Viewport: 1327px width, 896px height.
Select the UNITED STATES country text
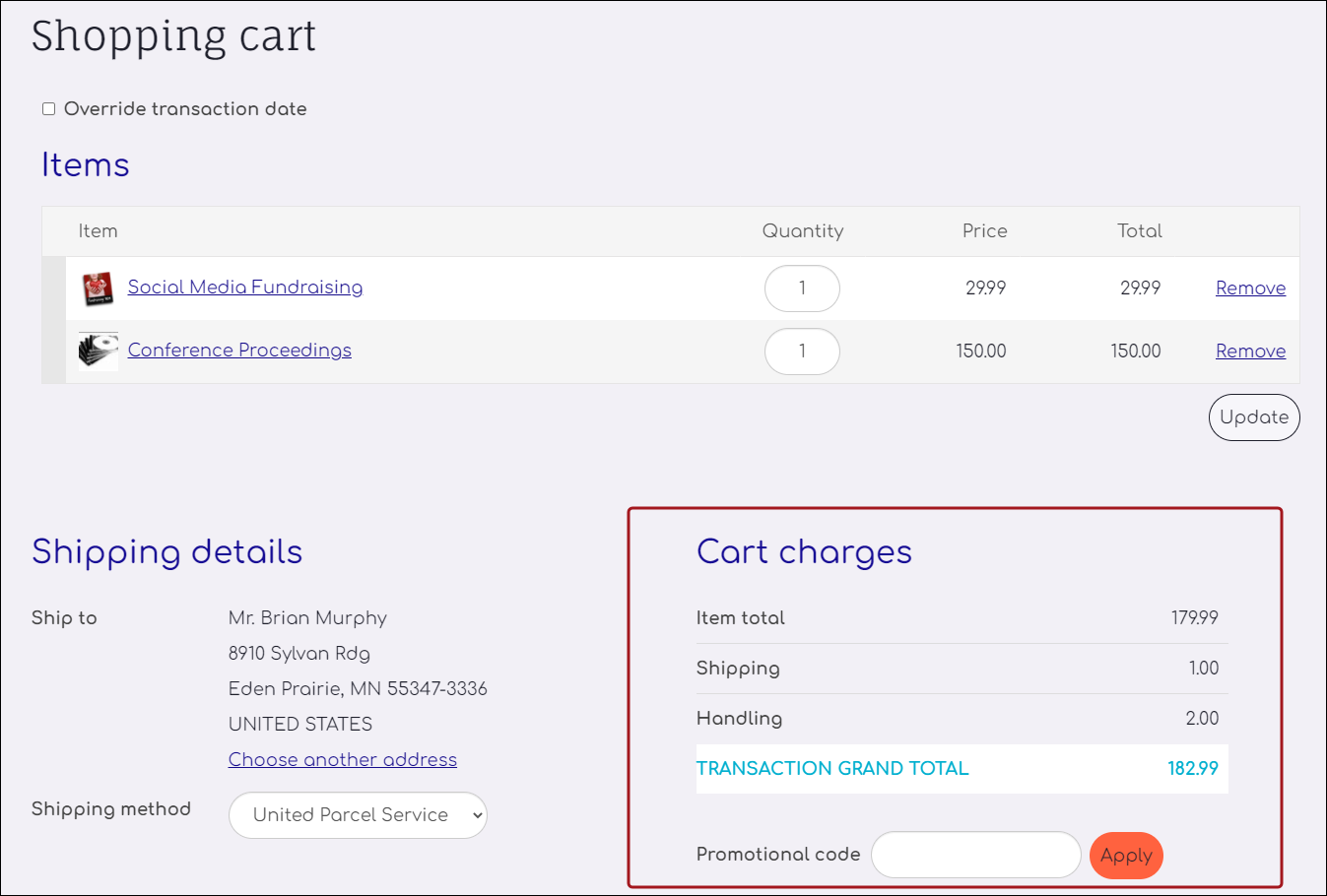point(300,724)
